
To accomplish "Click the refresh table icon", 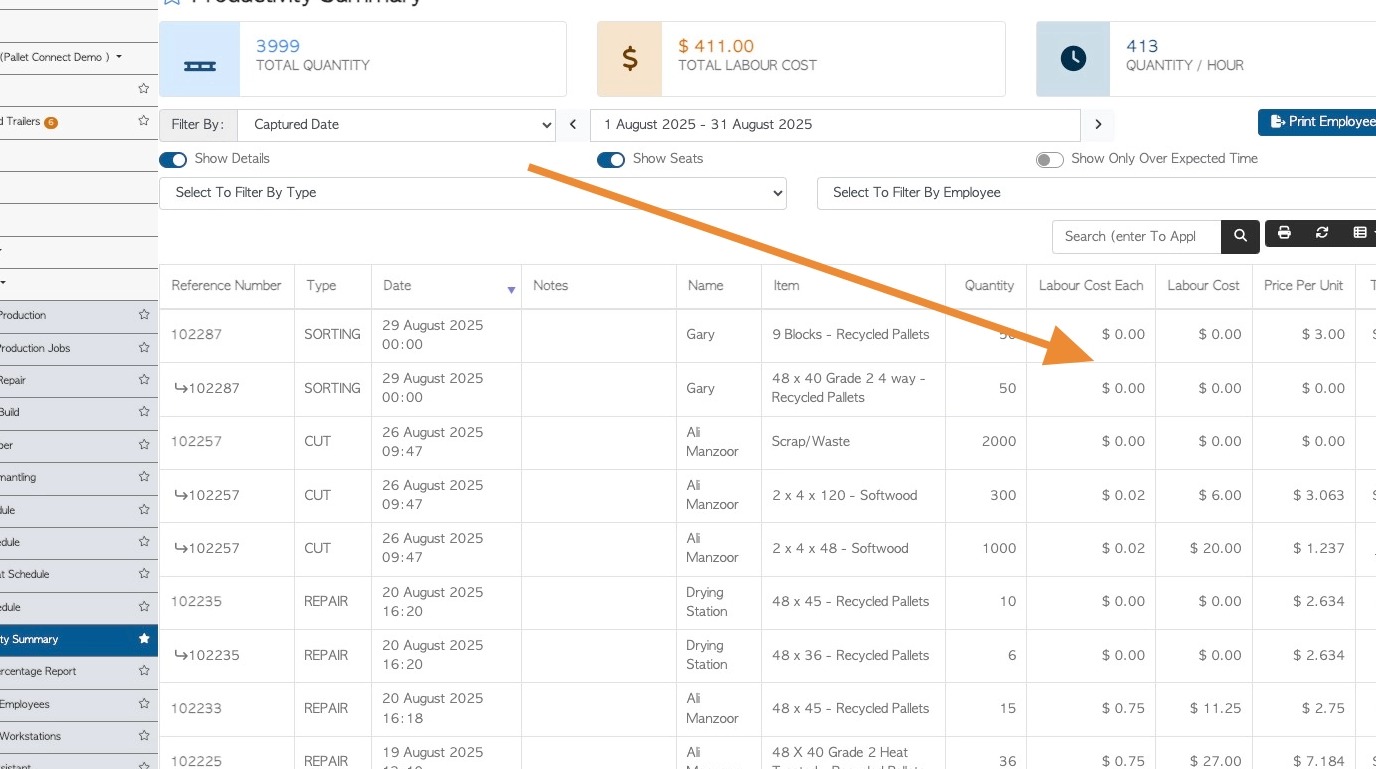I will (x=1322, y=233).
